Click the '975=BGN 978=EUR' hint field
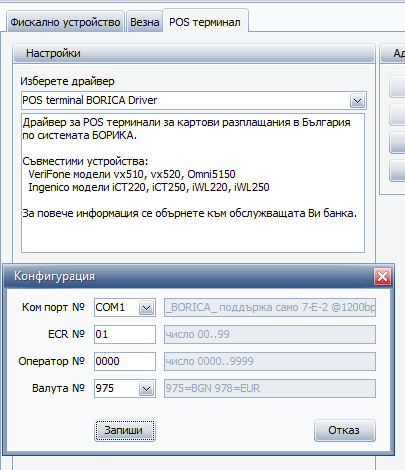Screen dimensions: 405x470 pyautogui.click(x=270, y=388)
